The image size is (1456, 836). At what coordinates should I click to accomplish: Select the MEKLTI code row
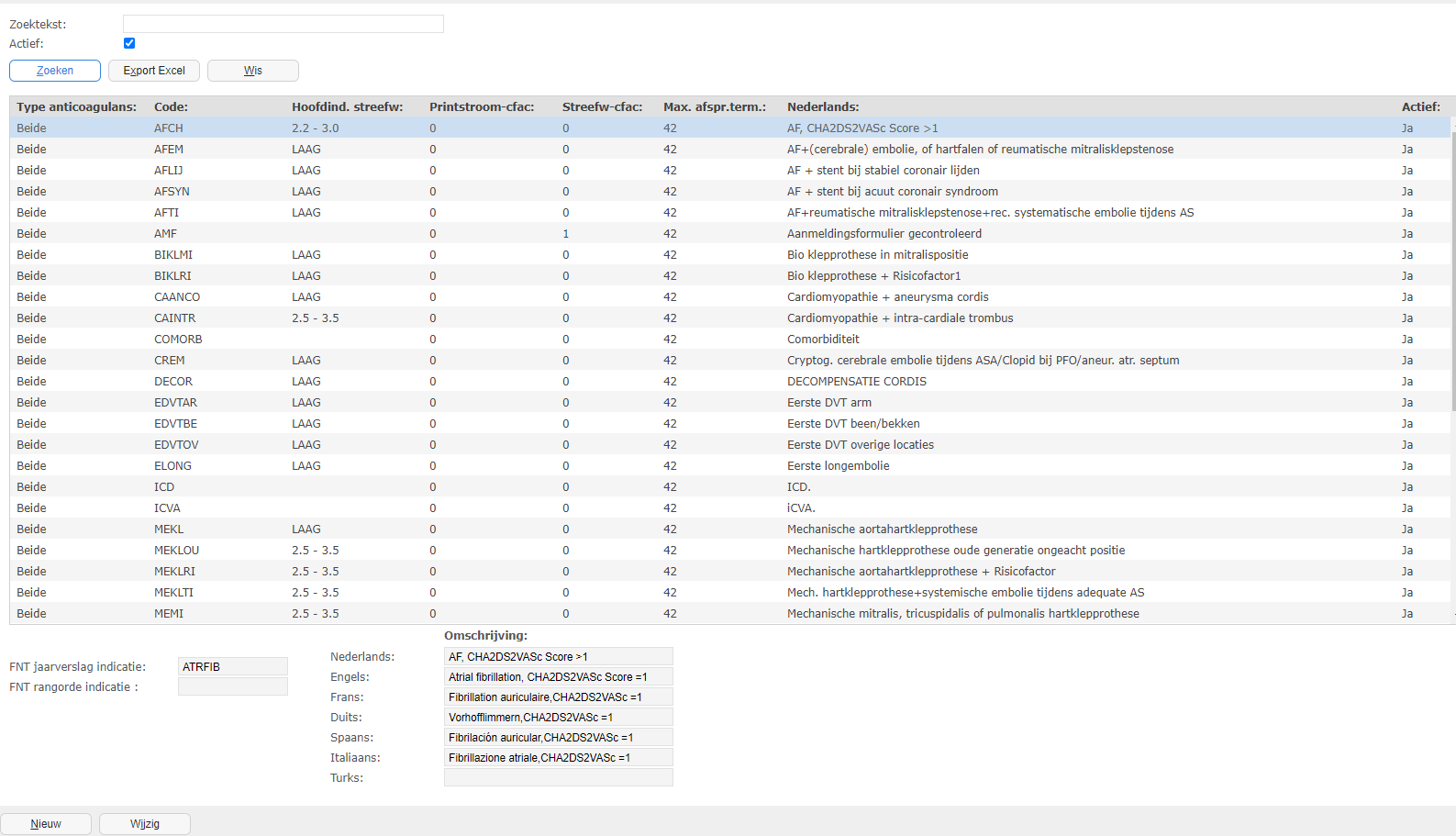click(x=730, y=593)
